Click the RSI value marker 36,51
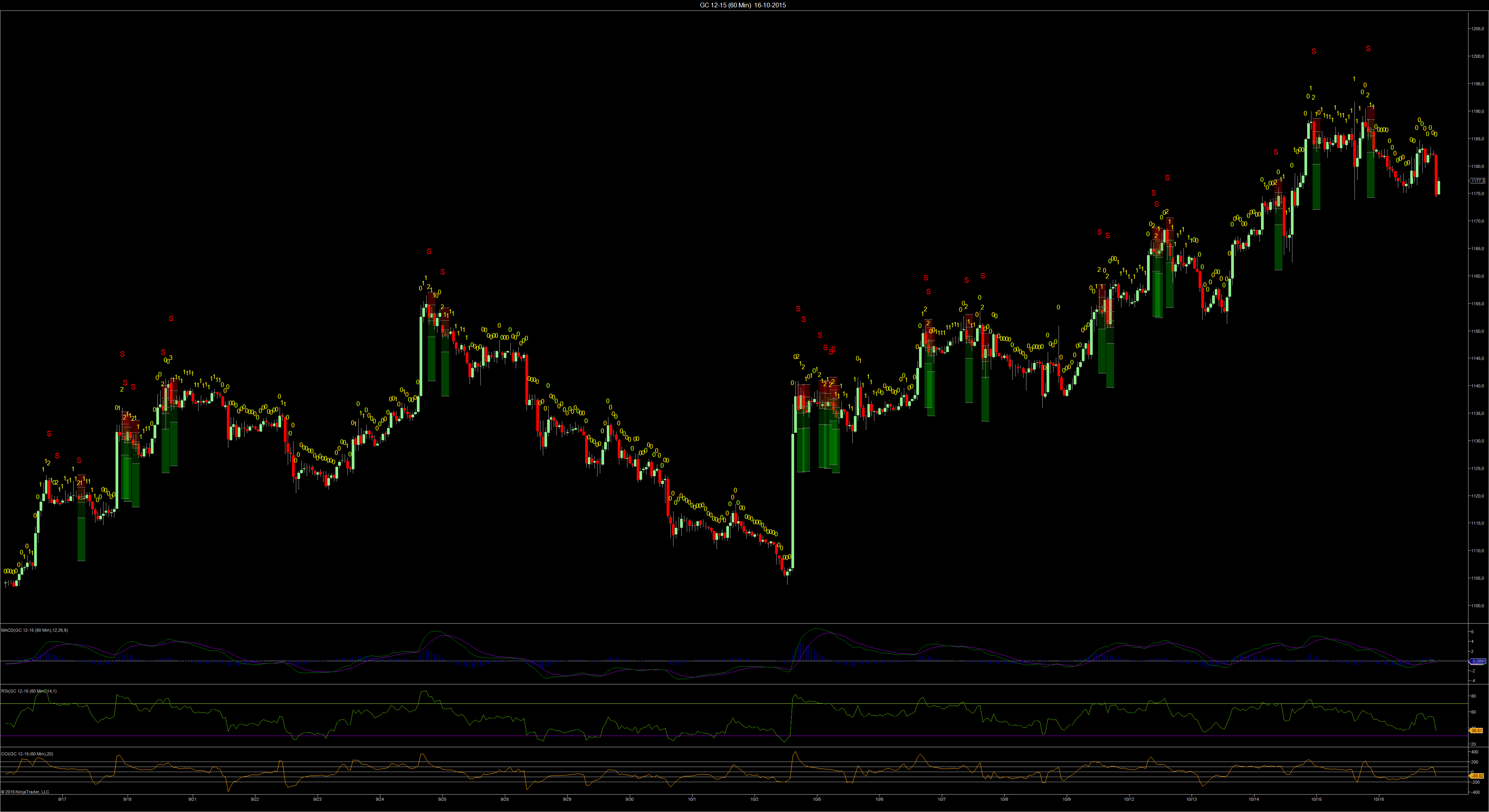 1476,731
